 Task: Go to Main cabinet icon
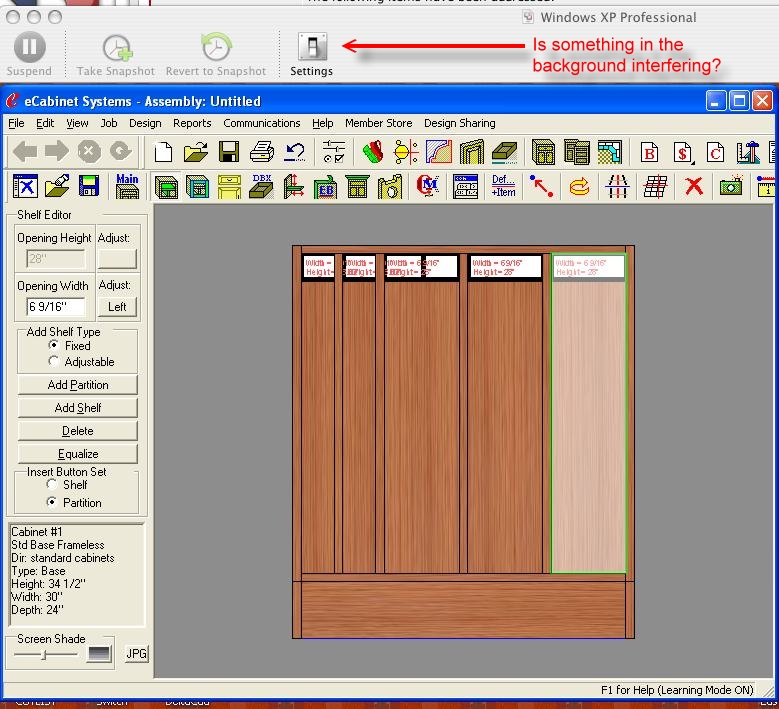(127, 186)
